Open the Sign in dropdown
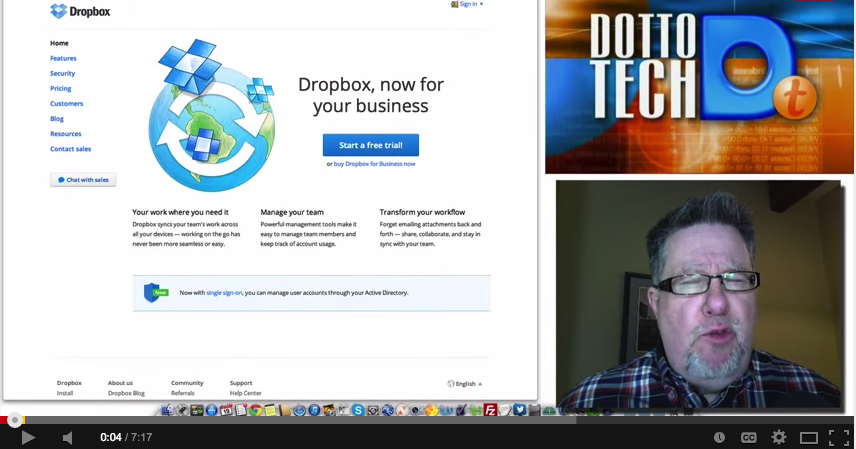This screenshot has width=856, height=449. 467,4
